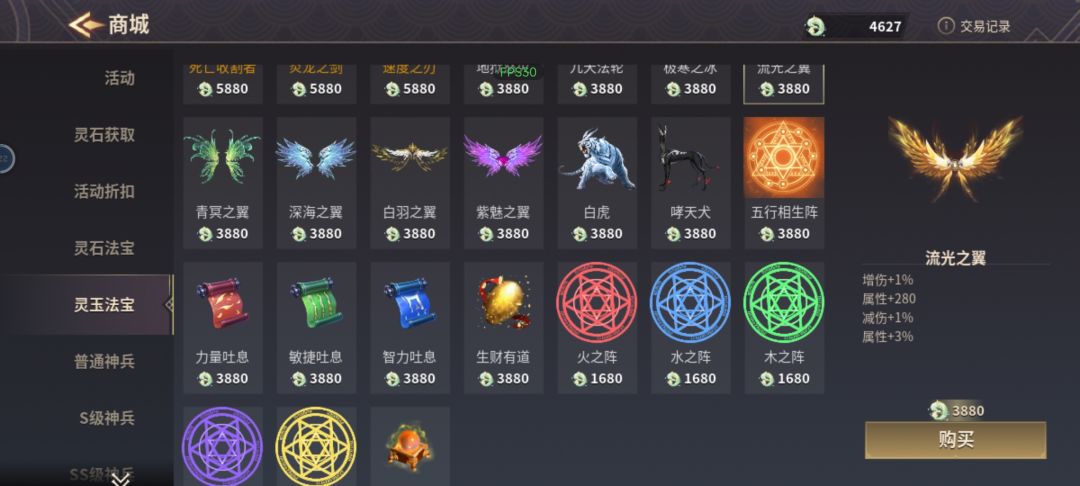
Task: Select the 哮天犬 black hound item
Action: [691, 182]
